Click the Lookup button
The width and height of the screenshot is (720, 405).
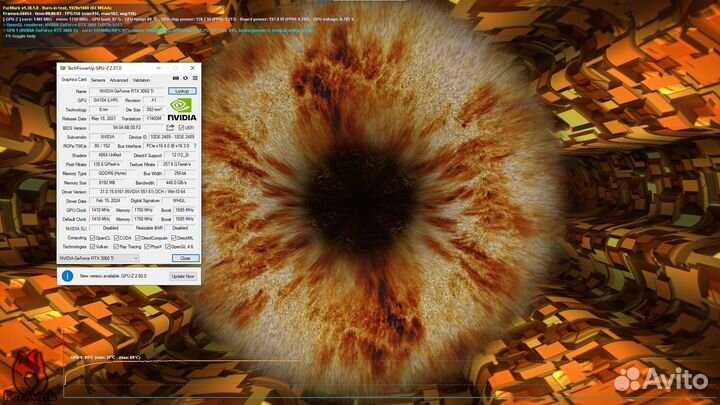pos(182,90)
